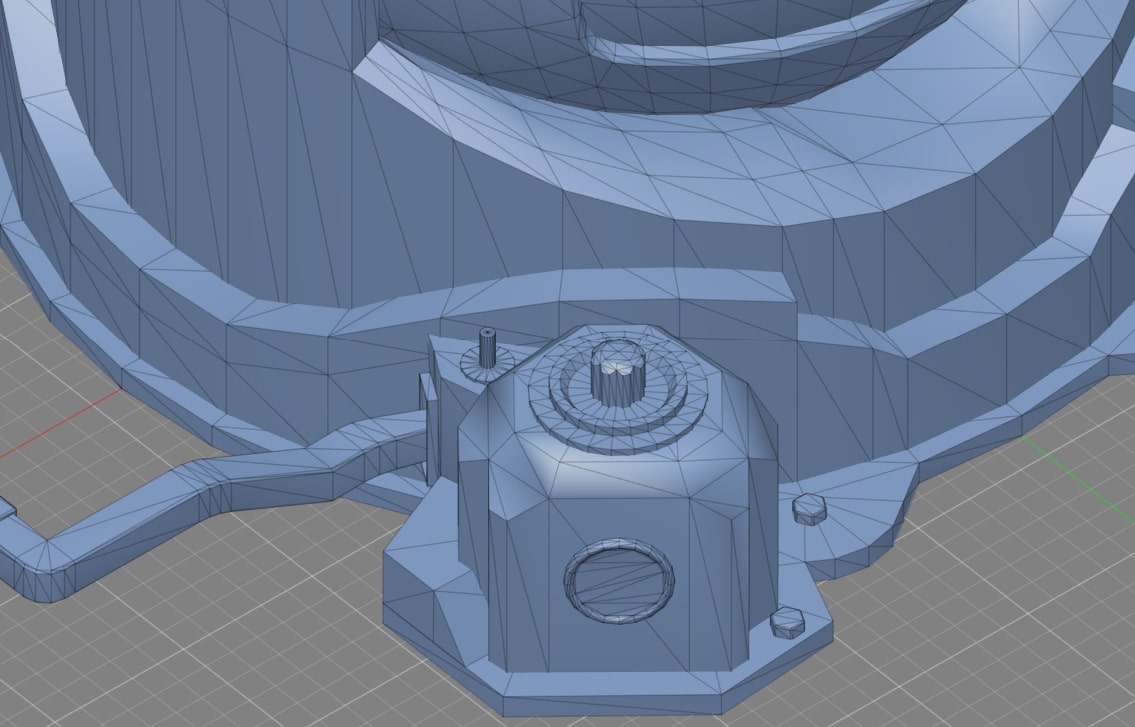
Task: Click the red X axis line on the grid
Action: click(x=60, y=424)
